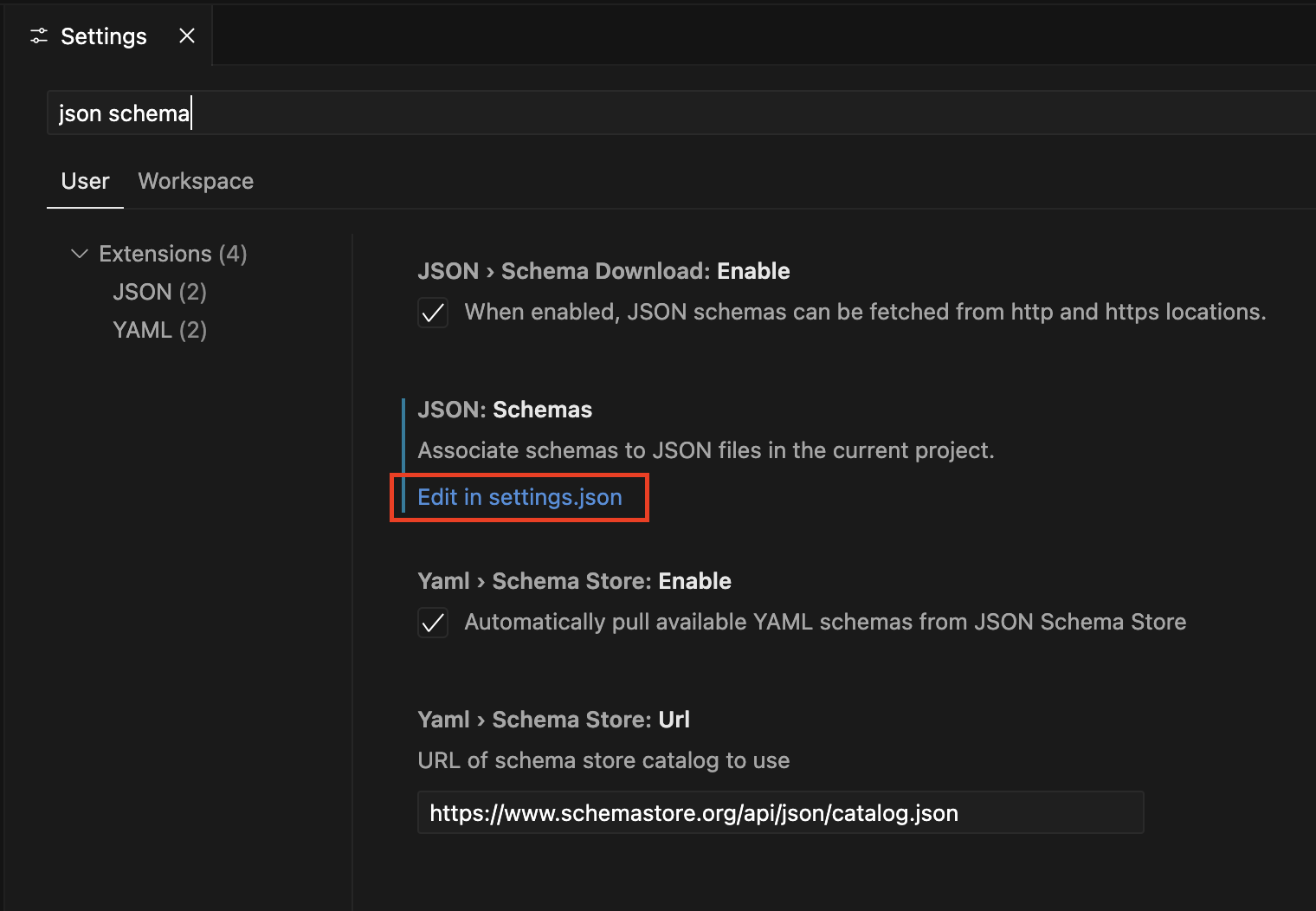
Task: Click the Extensions (4) label
Action: click(x=171, y=253)
